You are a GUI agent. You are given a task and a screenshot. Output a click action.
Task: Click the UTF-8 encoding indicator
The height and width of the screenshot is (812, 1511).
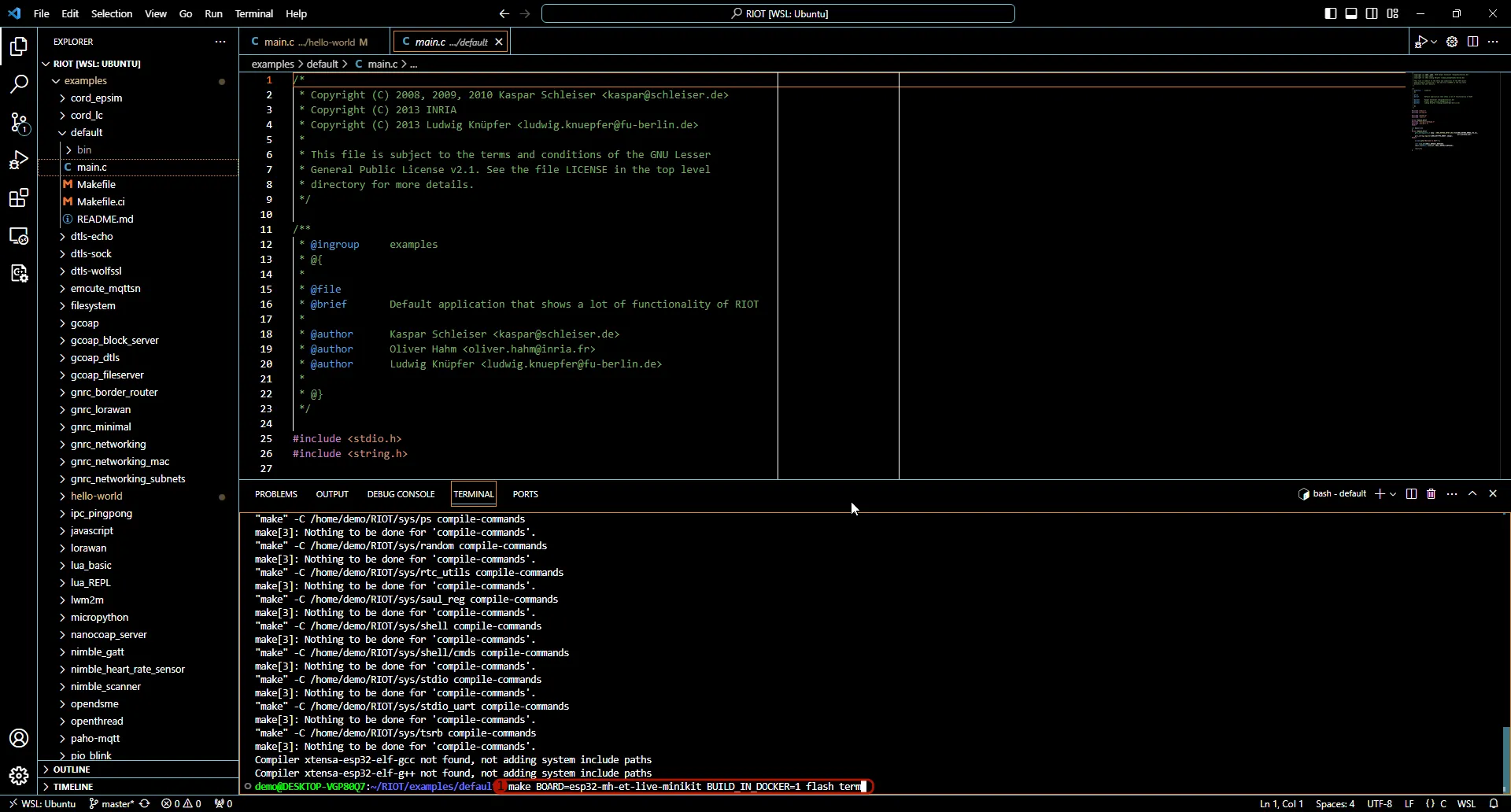1380,804
